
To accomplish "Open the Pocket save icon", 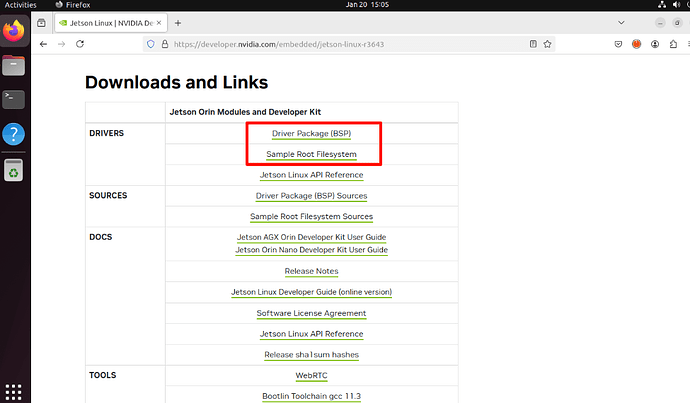I will click(x=618, y=44).
